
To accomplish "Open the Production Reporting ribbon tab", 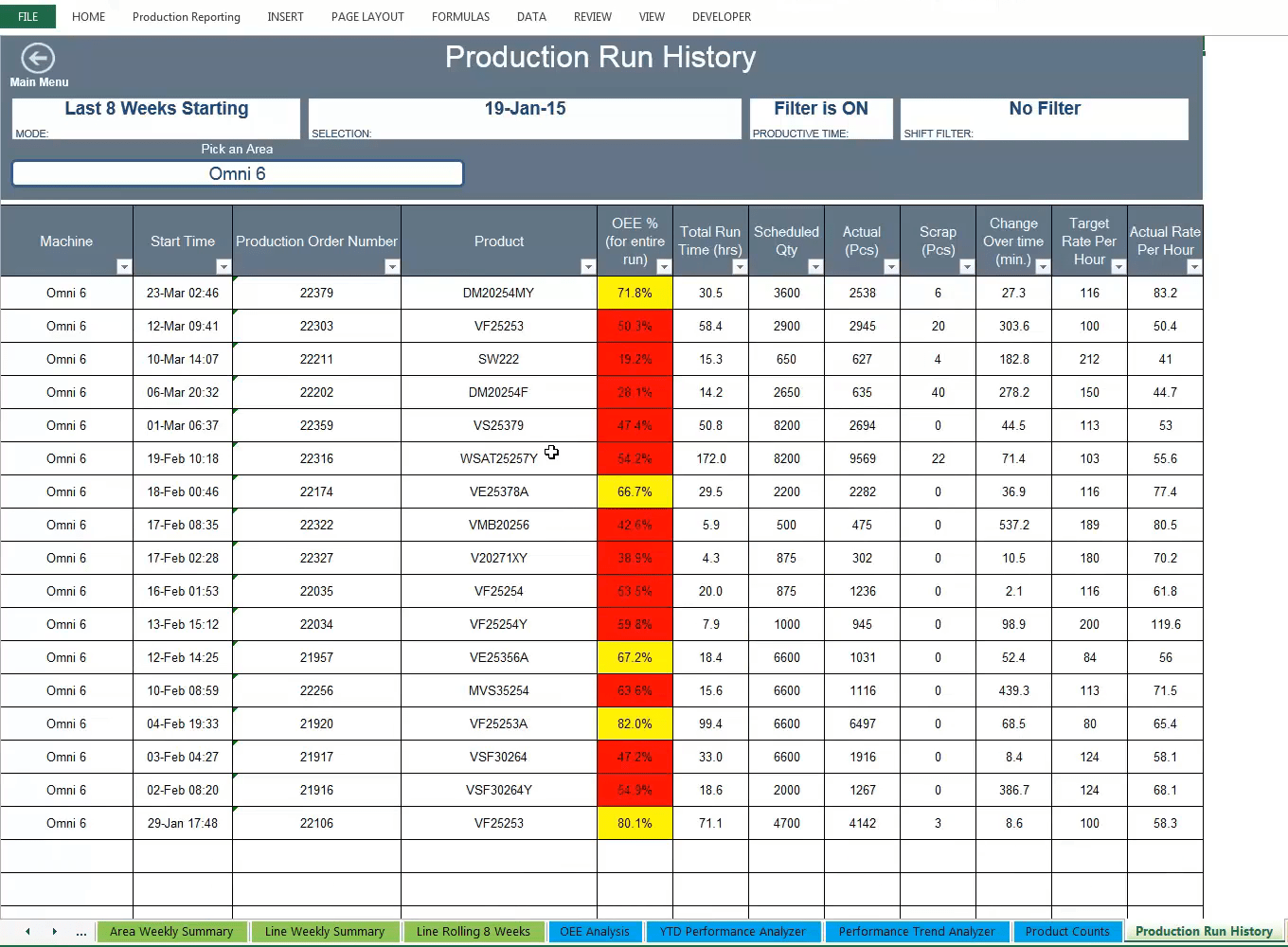I will pyautogui.click(x=186, y=16).
